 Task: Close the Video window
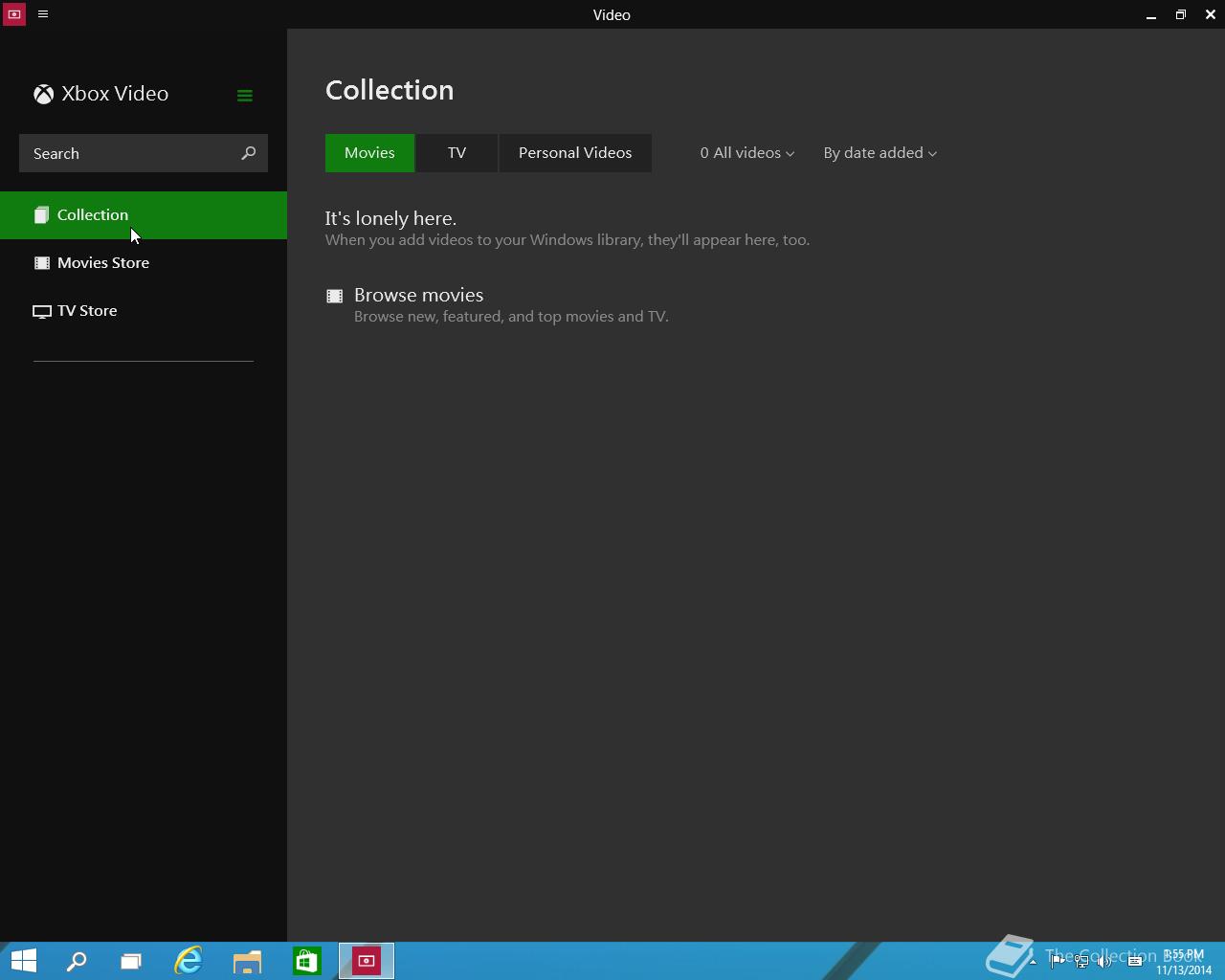tap(1211, 14)
